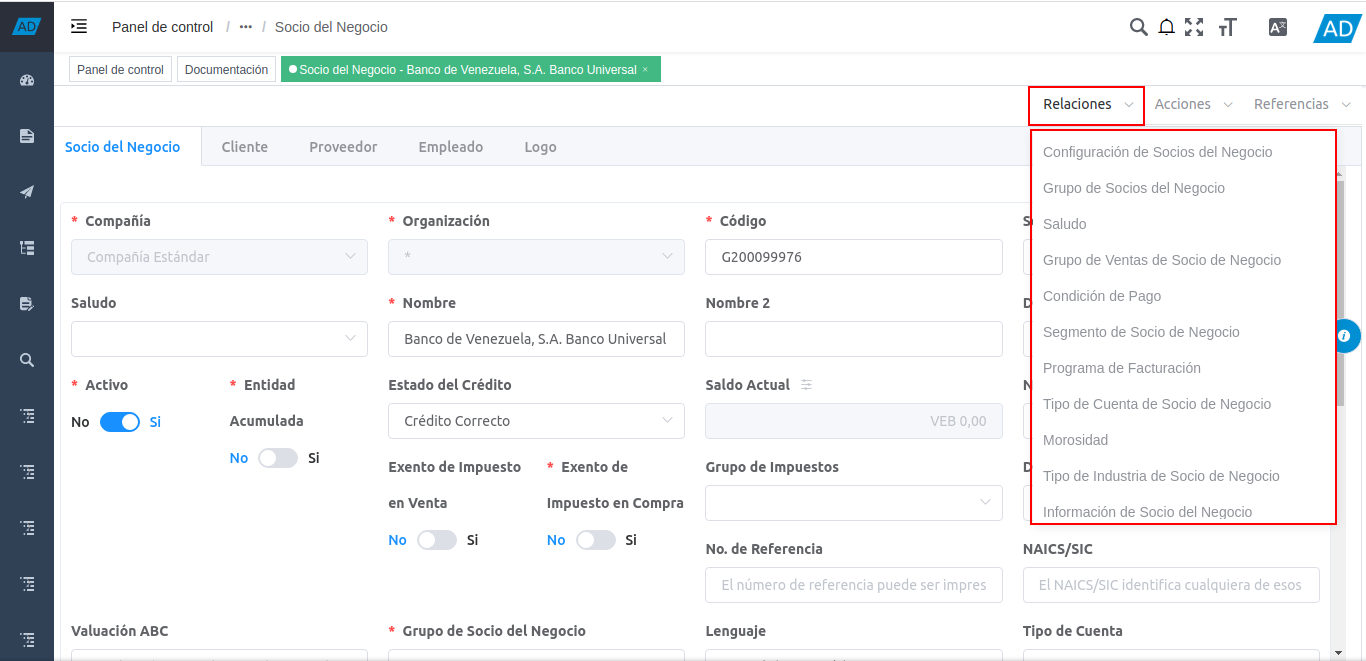Click Panel de control breadcrumb link

[163, 27]
